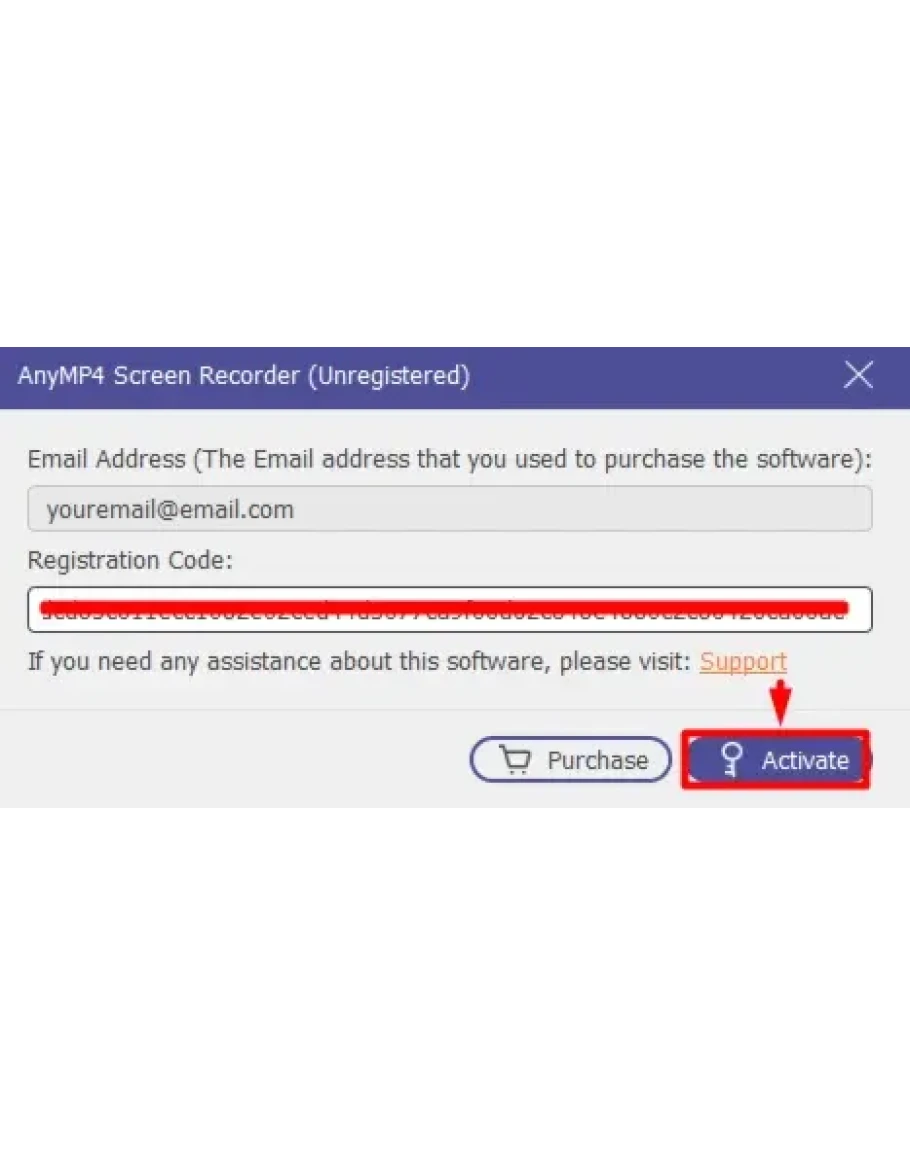Click the key icon on Activate
The image size is (910, 1155).
[x=733, y=760]
